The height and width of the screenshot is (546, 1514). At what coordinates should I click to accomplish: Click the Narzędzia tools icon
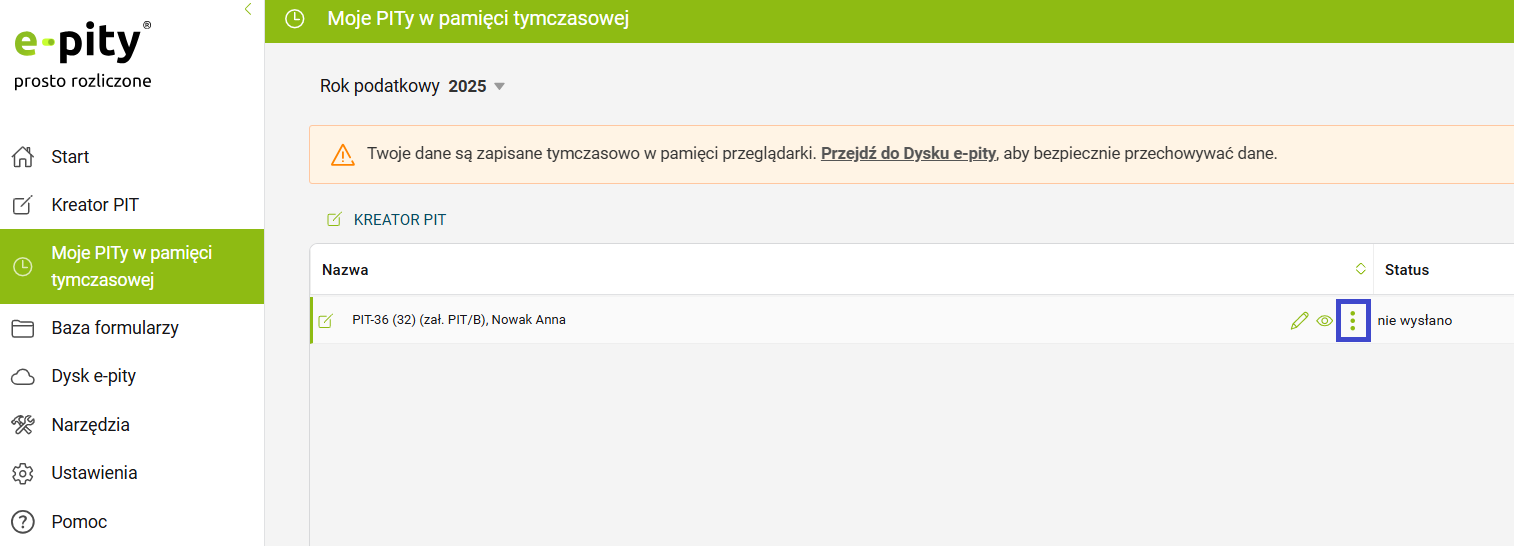[22, 425]
